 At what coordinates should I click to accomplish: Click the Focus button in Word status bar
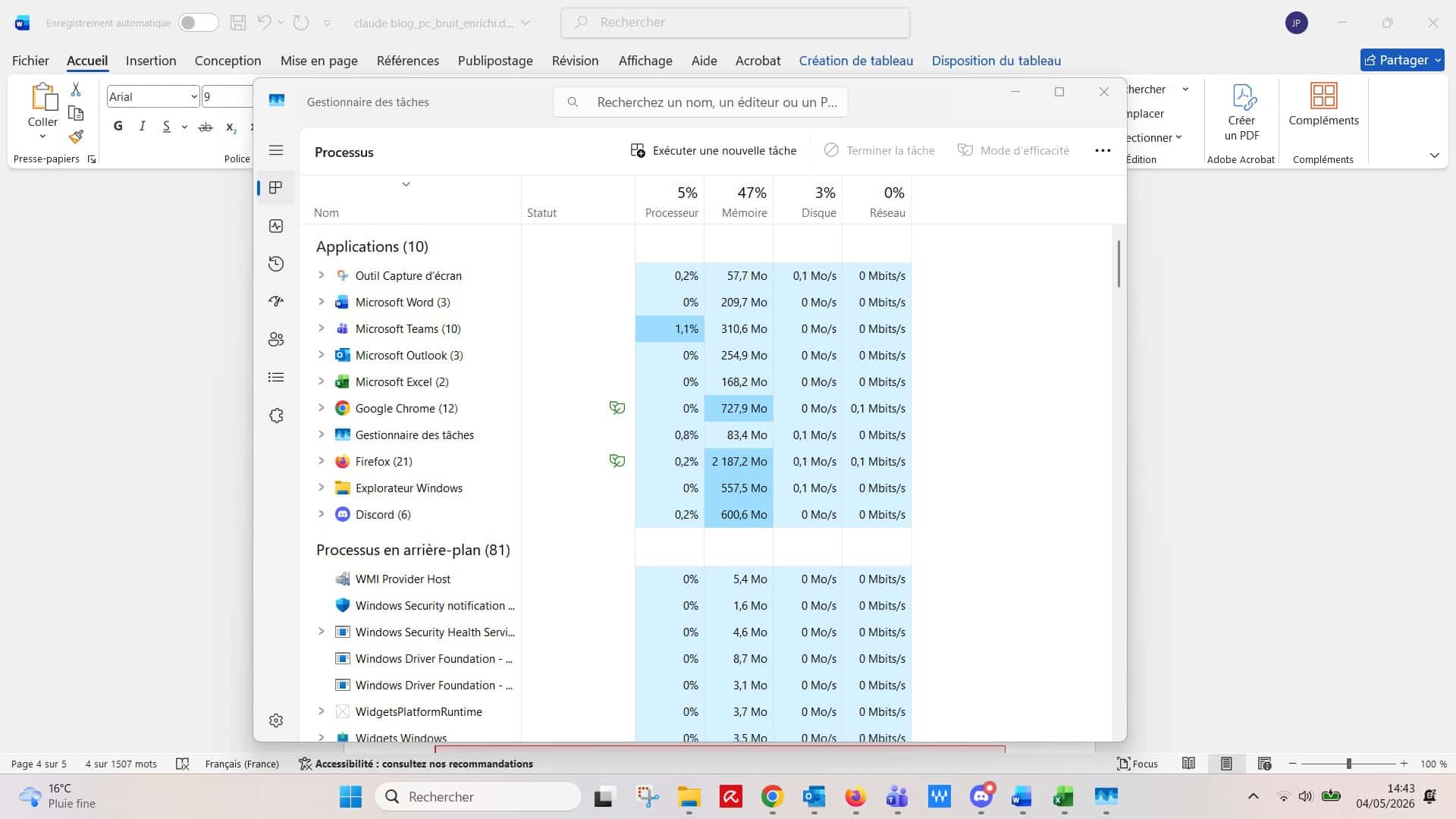tap(1137, 764)
